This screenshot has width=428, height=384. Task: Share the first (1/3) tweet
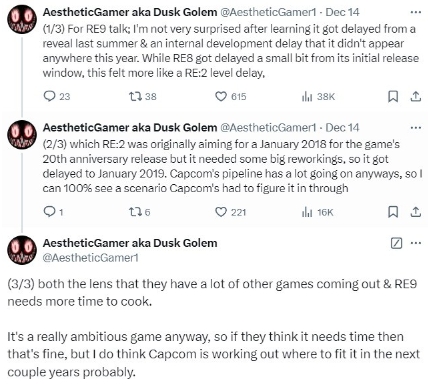[x=415, y=97]
